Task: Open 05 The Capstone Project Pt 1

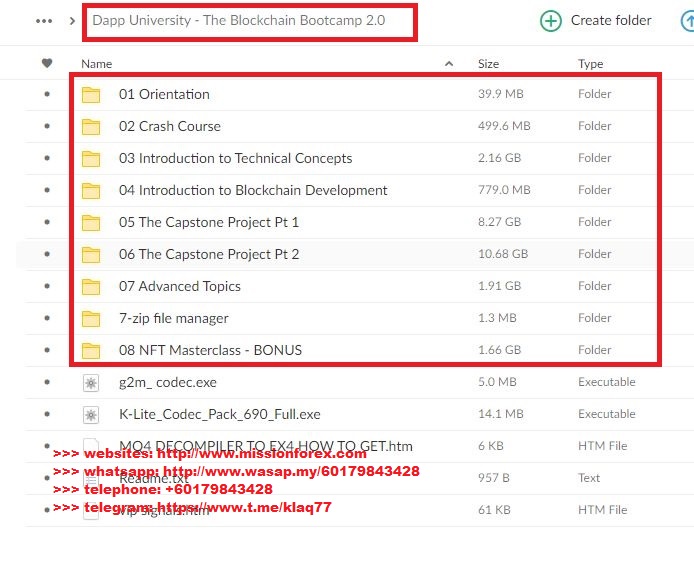Action: pyautogui.click(x=209, y=222)
